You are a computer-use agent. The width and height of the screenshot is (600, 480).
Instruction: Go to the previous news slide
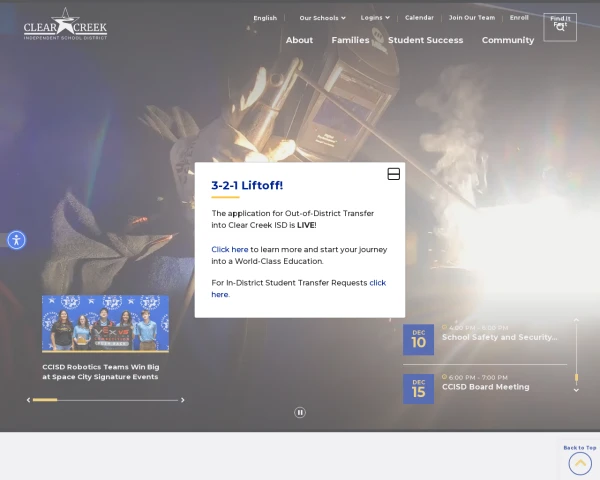click(28, 400)
